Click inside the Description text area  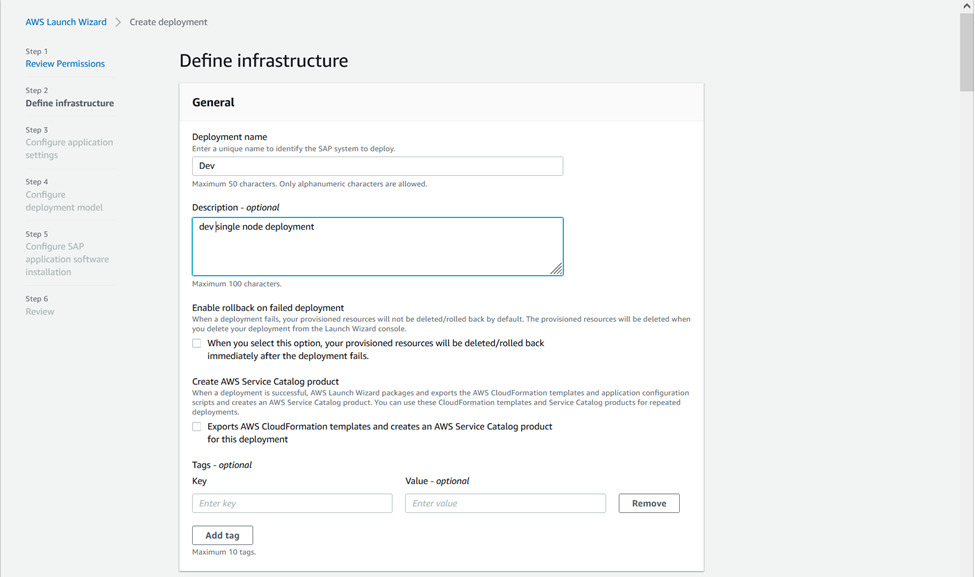pos(377,246)
